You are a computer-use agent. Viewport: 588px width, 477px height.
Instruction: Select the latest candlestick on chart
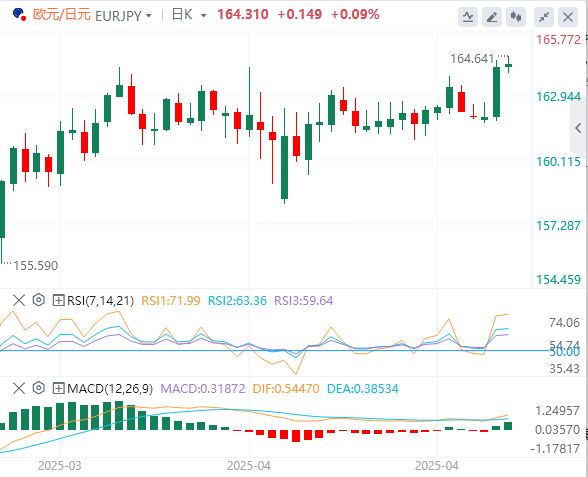[x=508, y=65]
